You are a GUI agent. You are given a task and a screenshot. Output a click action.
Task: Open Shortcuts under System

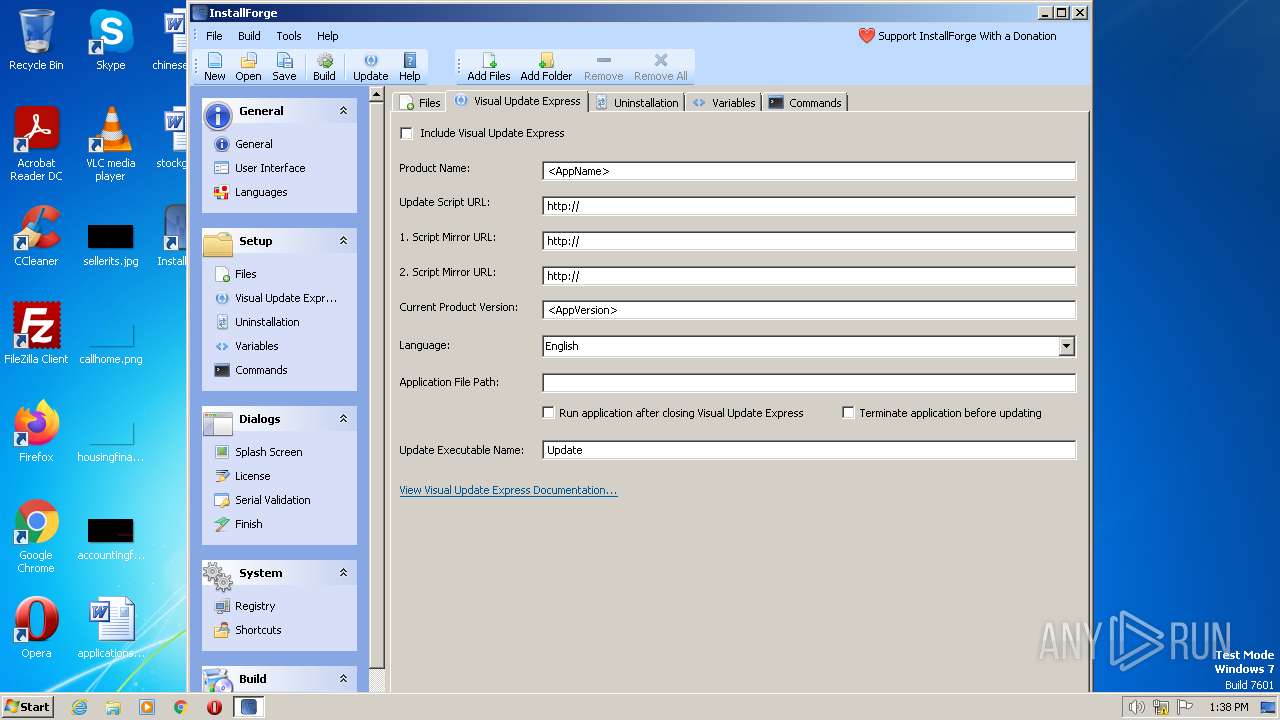[247, 630]
